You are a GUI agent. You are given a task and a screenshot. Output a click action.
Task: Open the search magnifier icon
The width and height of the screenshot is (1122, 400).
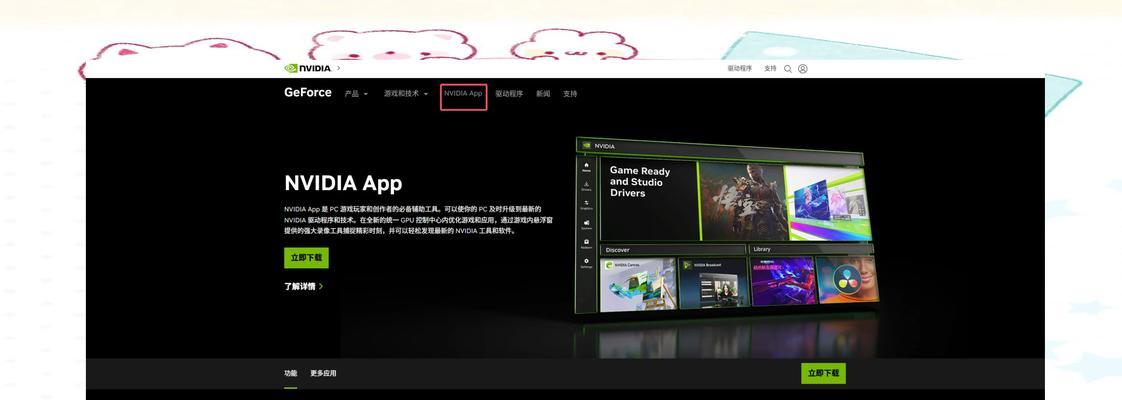coord(788,69)
